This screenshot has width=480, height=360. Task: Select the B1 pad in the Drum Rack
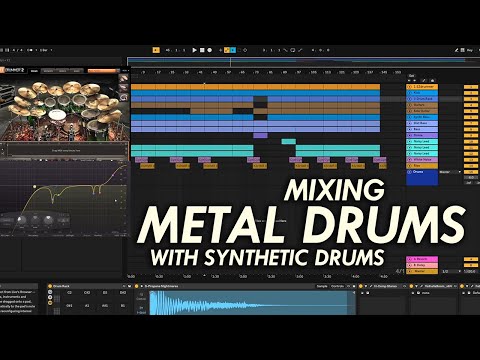click(x=123, y=305)
